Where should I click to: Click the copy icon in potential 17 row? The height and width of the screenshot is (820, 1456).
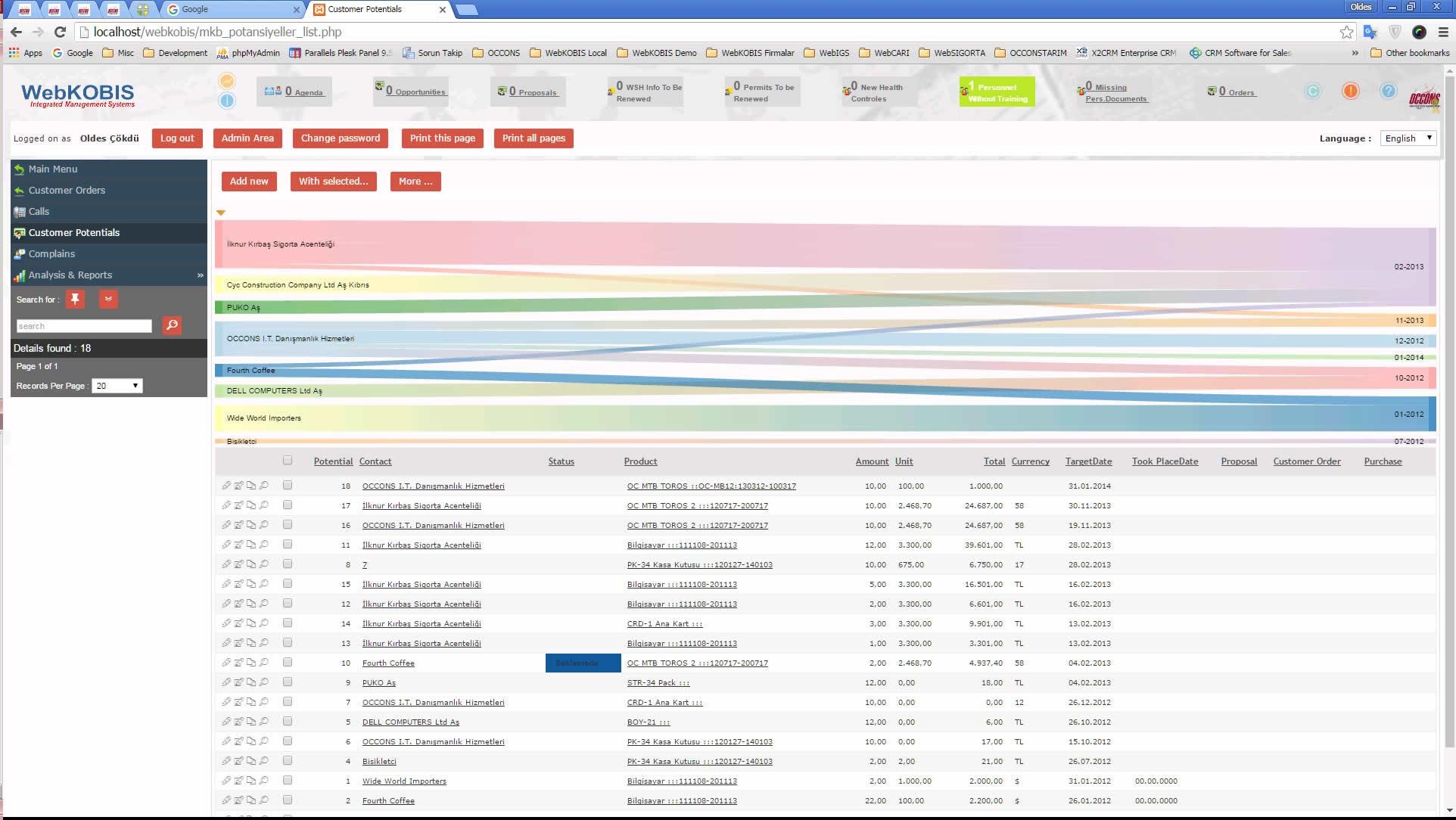(x=251, y=505)
